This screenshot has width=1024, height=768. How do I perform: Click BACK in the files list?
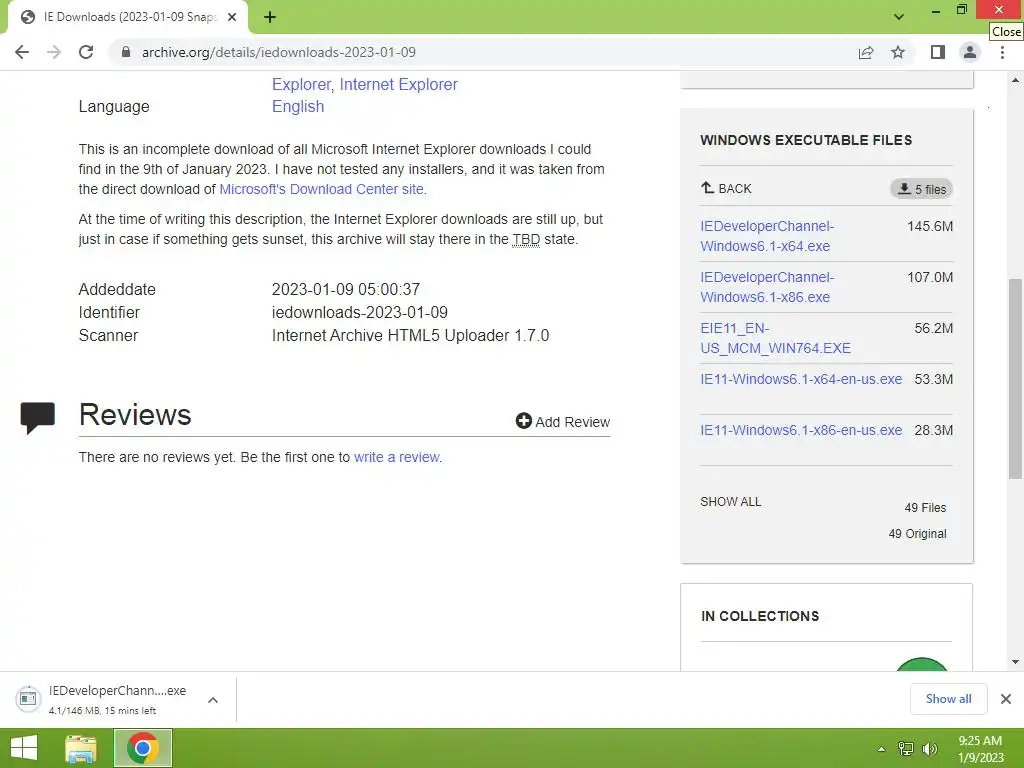coord(726,189)
